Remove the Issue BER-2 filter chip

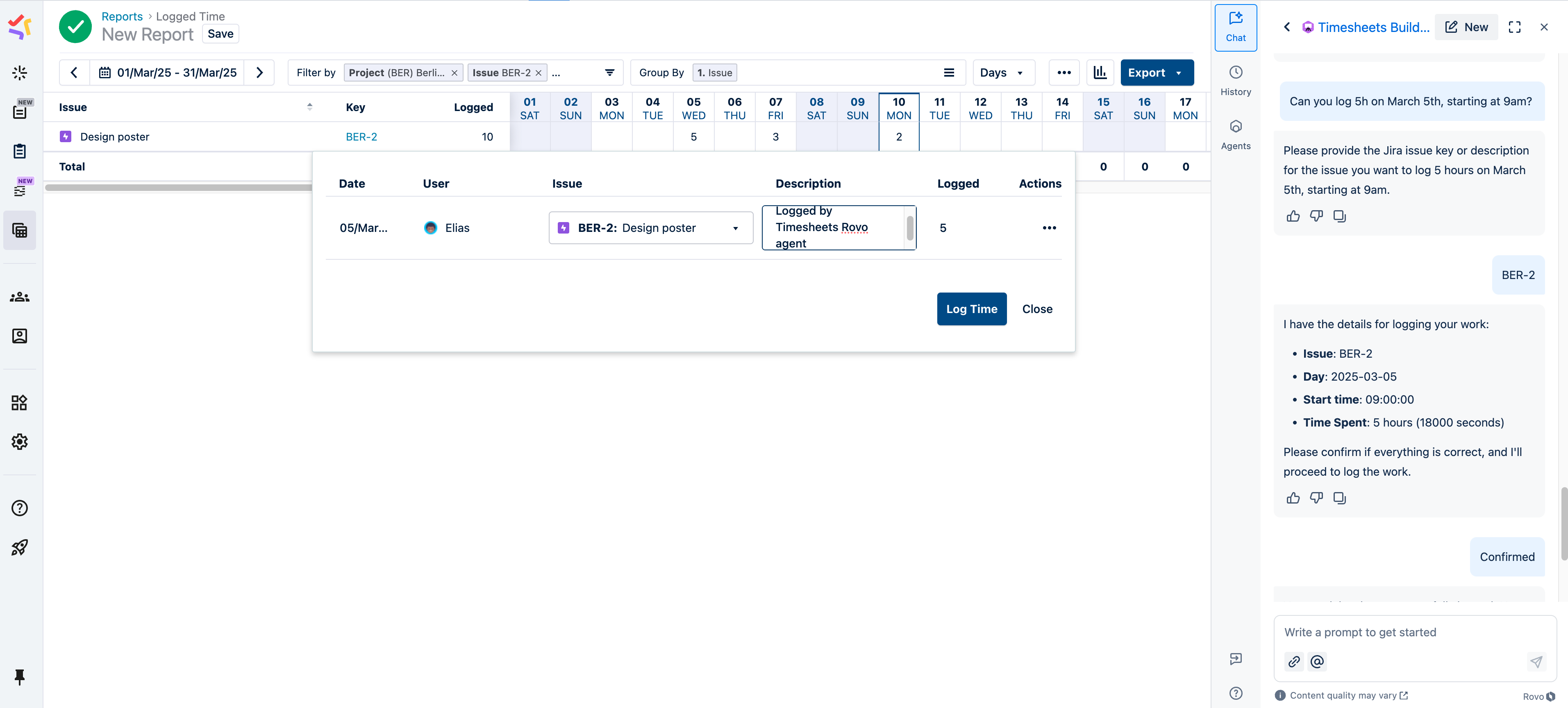pyautogui.click(x=538, y=73)
